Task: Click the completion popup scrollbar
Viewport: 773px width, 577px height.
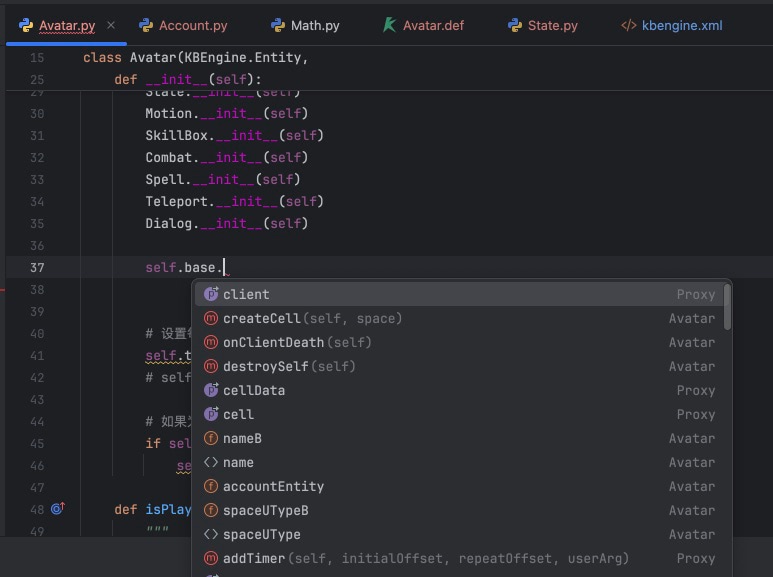Action: pos(727,307)
